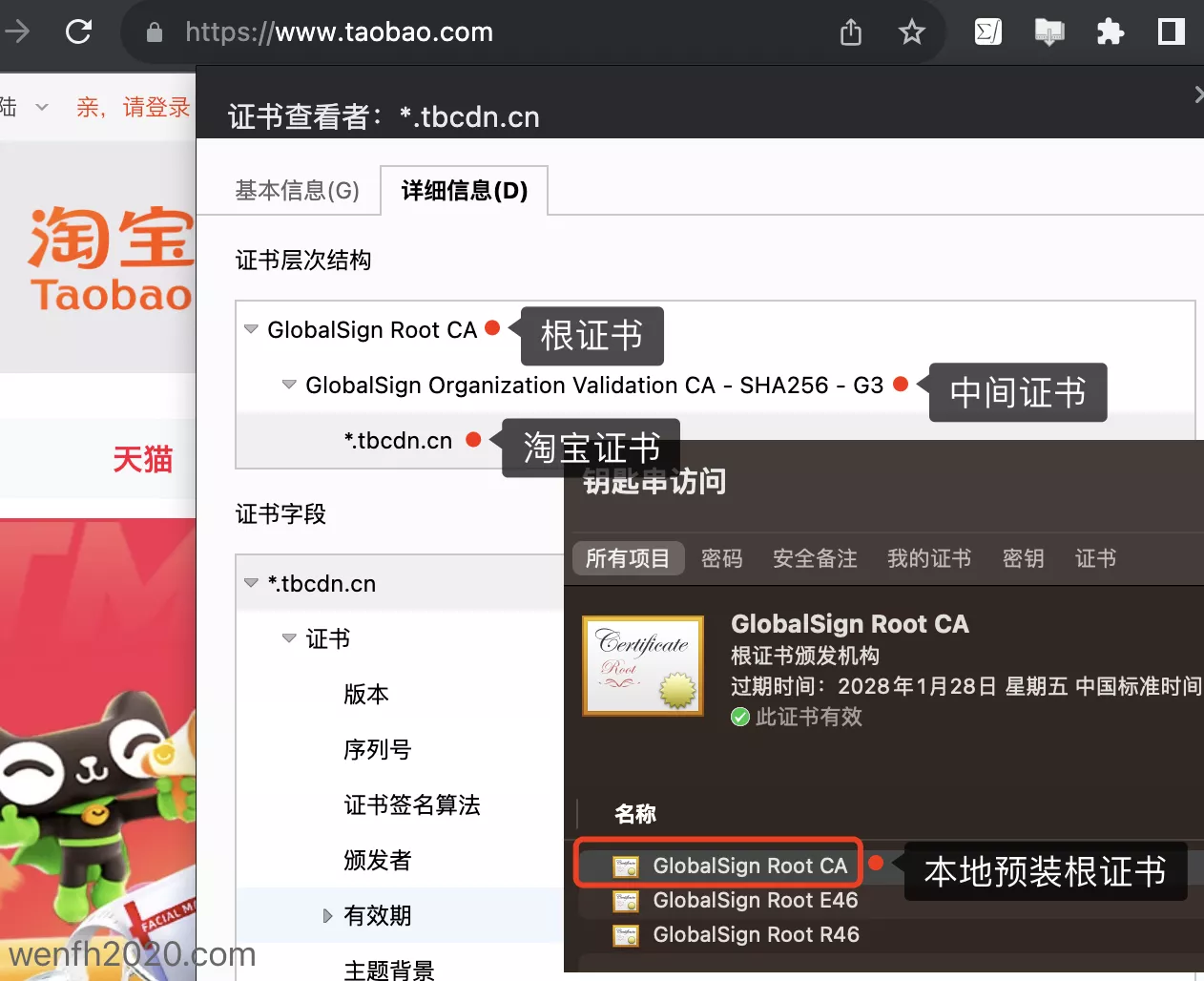
Task: Click the GlobalSign Root E46 certificate icon
Action: click(x=626, y=901)
